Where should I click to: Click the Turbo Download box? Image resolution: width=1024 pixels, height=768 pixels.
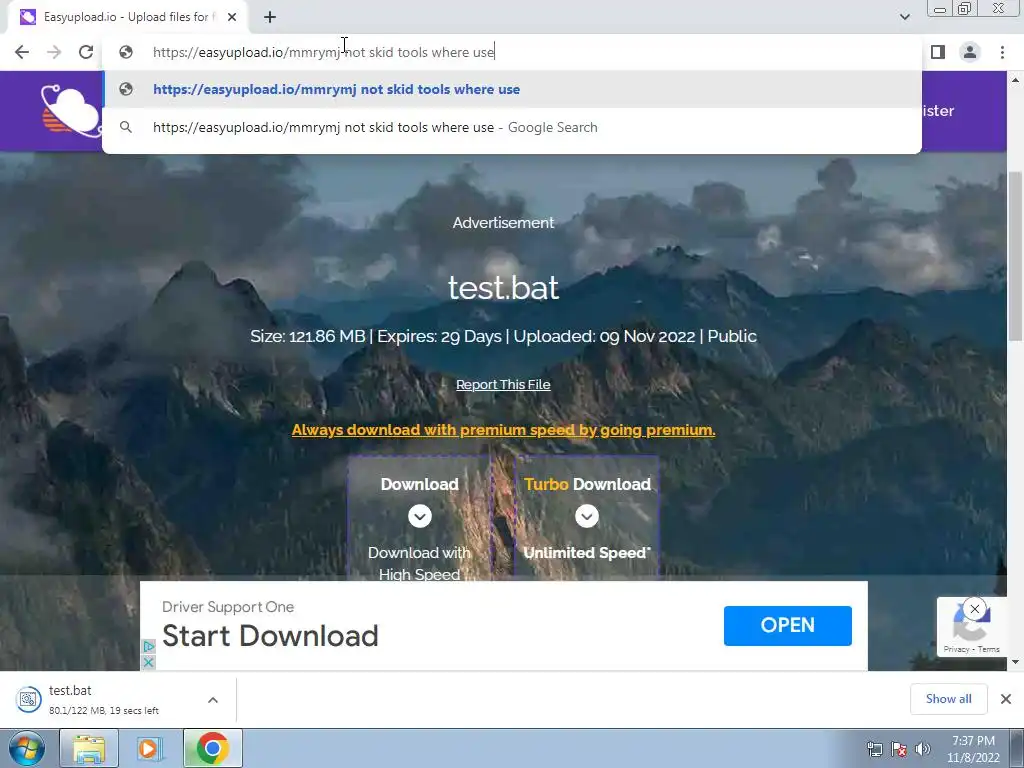[587, 518]
